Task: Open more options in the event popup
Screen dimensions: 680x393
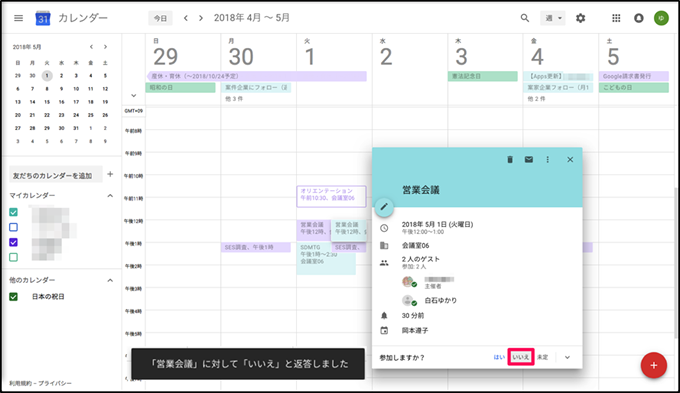Action: (548, 160)
